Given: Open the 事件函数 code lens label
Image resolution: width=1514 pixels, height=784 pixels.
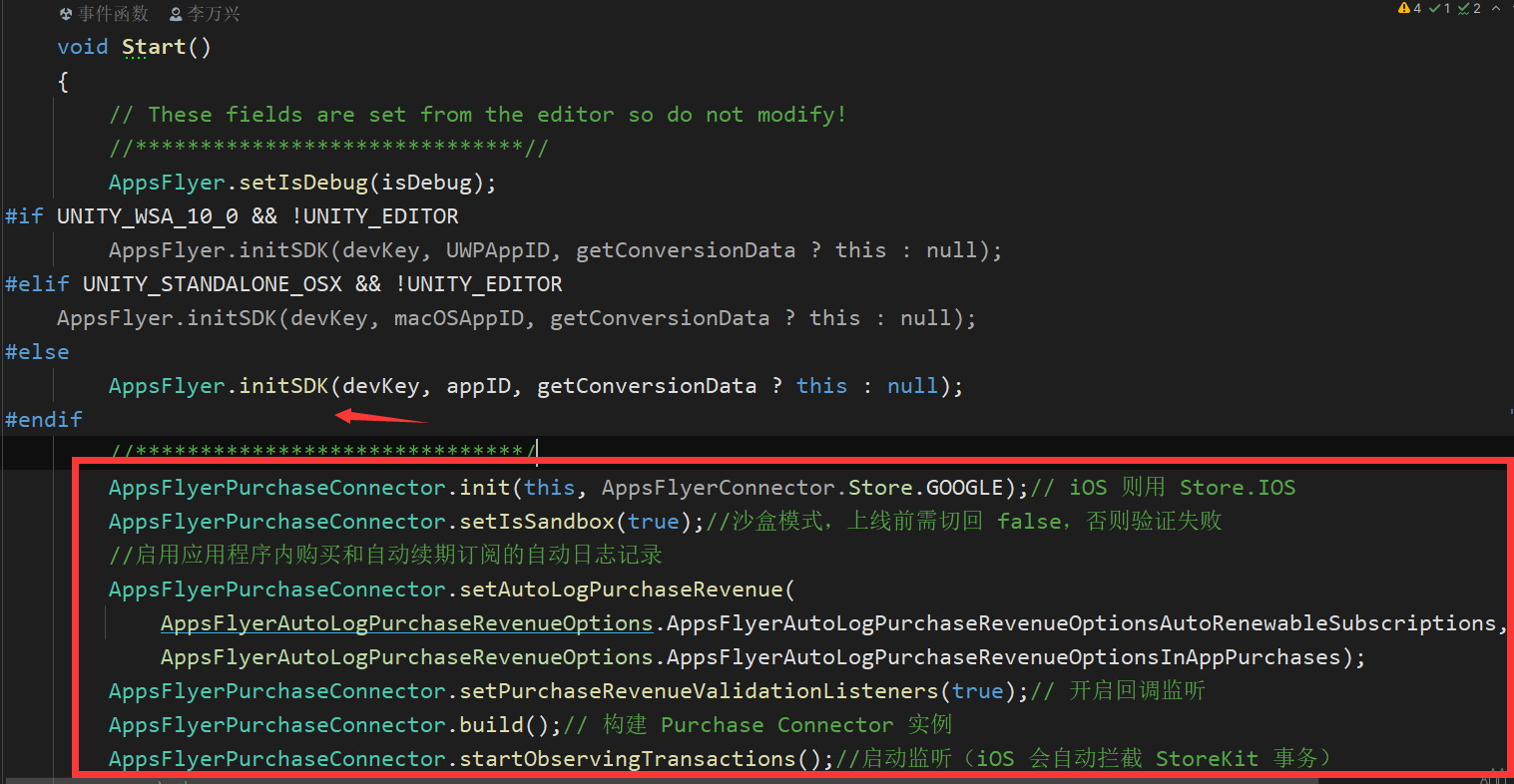Looking at the screenshot, I should tap(113, 14).
